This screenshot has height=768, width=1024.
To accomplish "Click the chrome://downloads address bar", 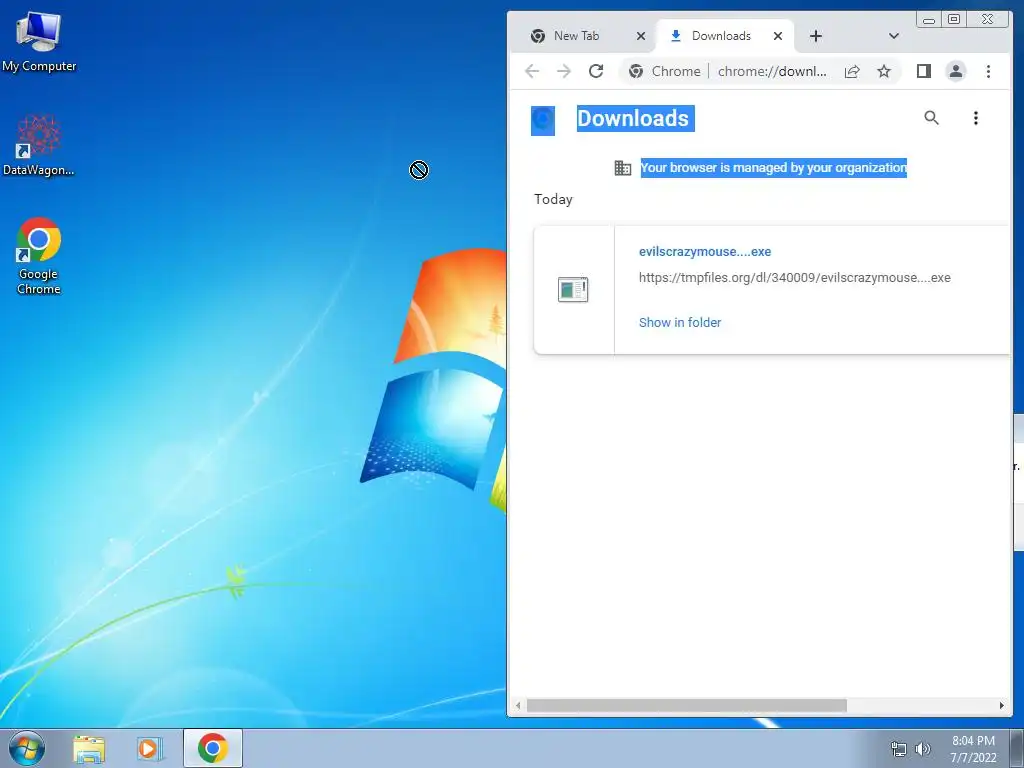I will point(772,71).
